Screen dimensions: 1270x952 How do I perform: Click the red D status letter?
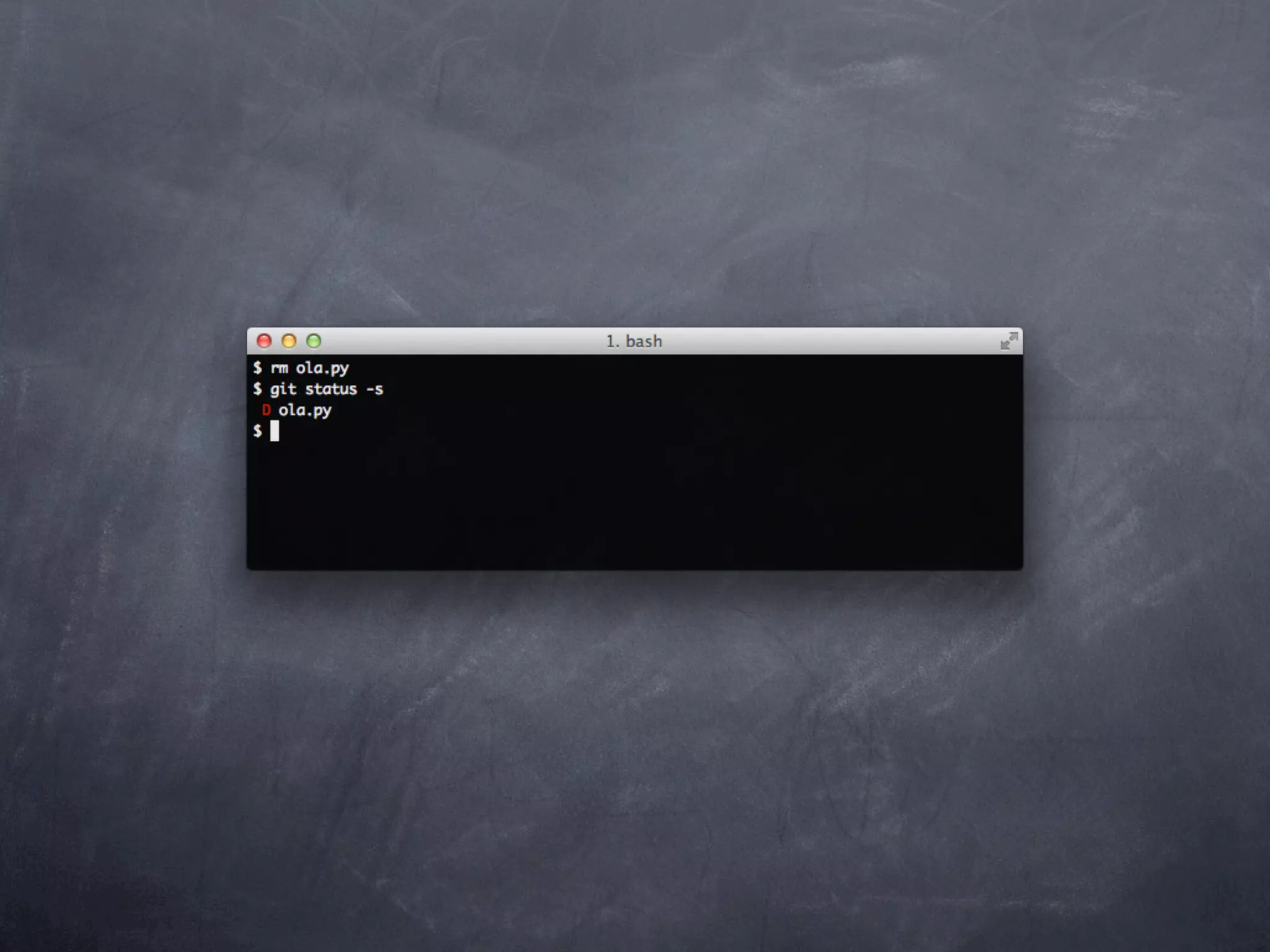(266, 410)
